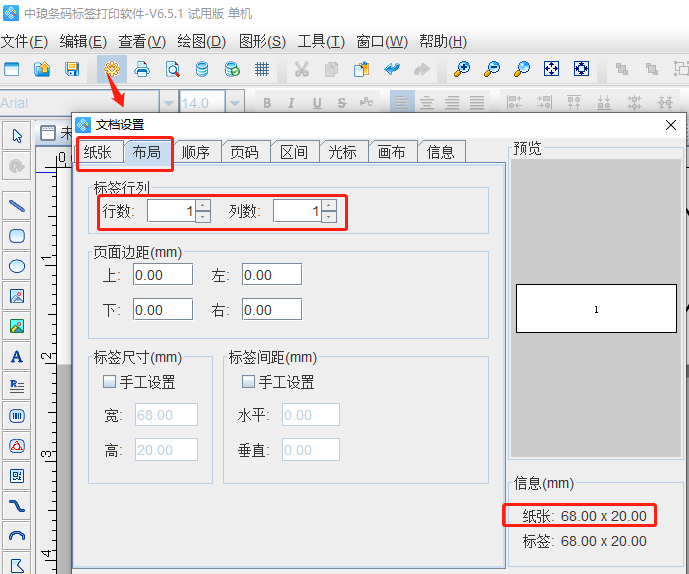The image size is (689, 574).
Task: Select the arrow pointer tool
Action: pyautogui.click(x=17, y=136)
